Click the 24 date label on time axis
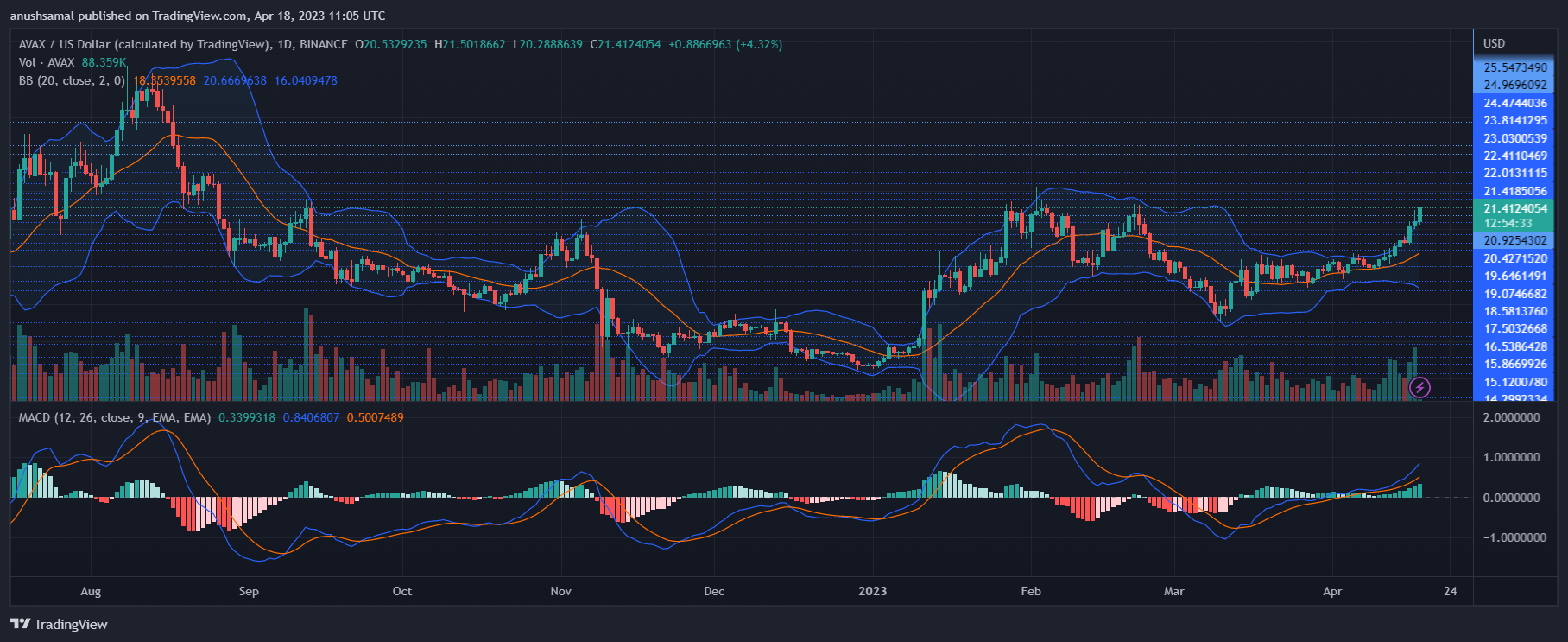Image resolution: width=1568 pixels, height=642 pixels. point(1451,592)
